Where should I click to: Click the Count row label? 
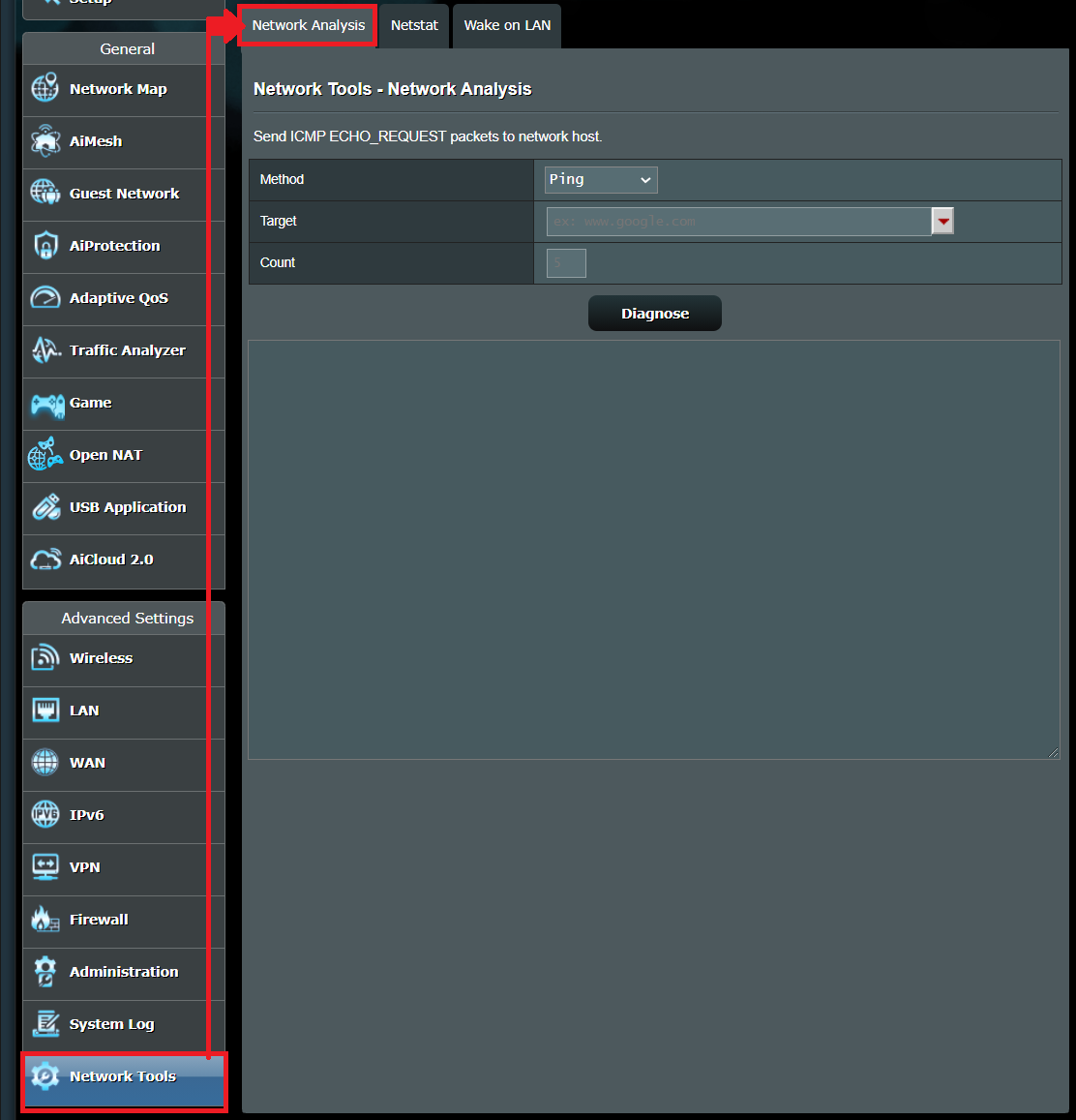coord(277,262)
